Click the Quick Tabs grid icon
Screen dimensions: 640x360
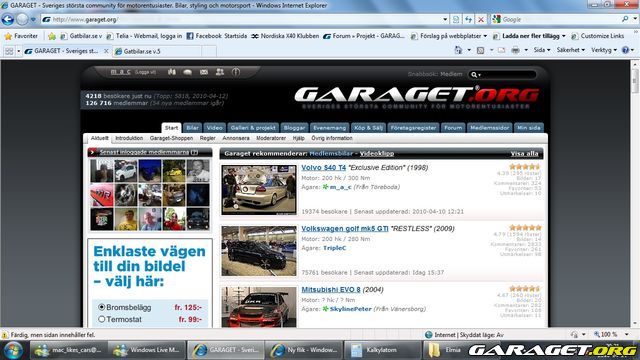(x=9, y=51)
